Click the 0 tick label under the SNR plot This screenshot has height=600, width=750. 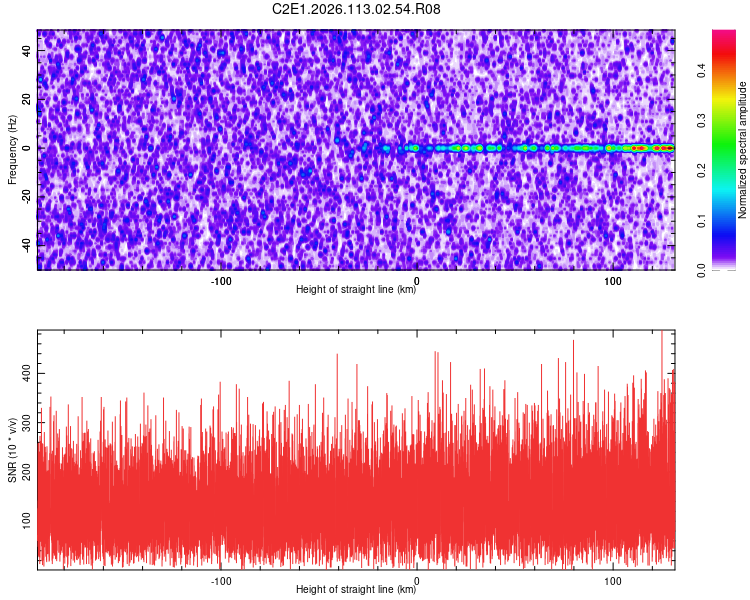(416, 580)
